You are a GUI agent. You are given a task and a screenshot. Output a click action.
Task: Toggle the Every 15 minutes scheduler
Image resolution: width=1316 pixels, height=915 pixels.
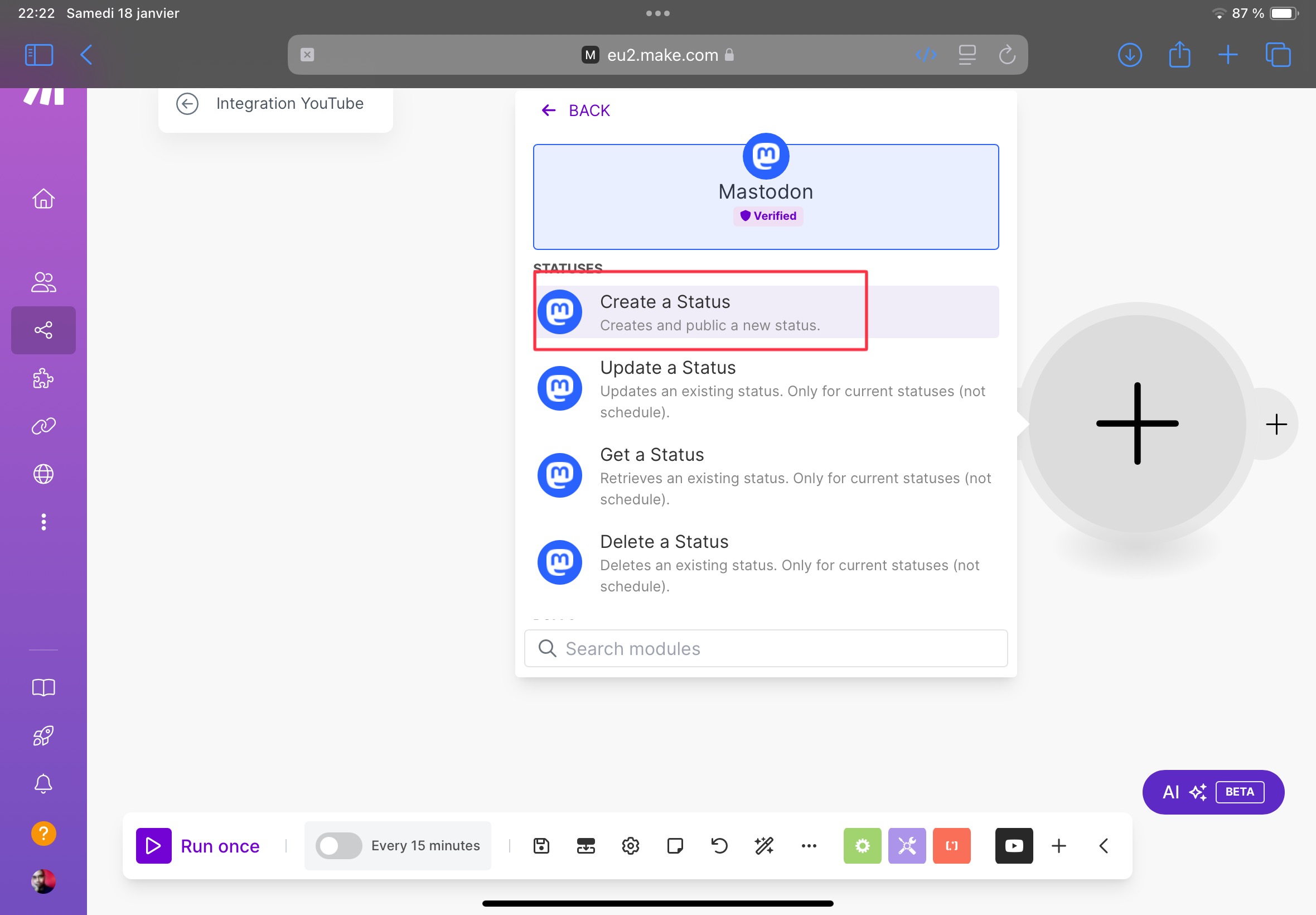337,846
